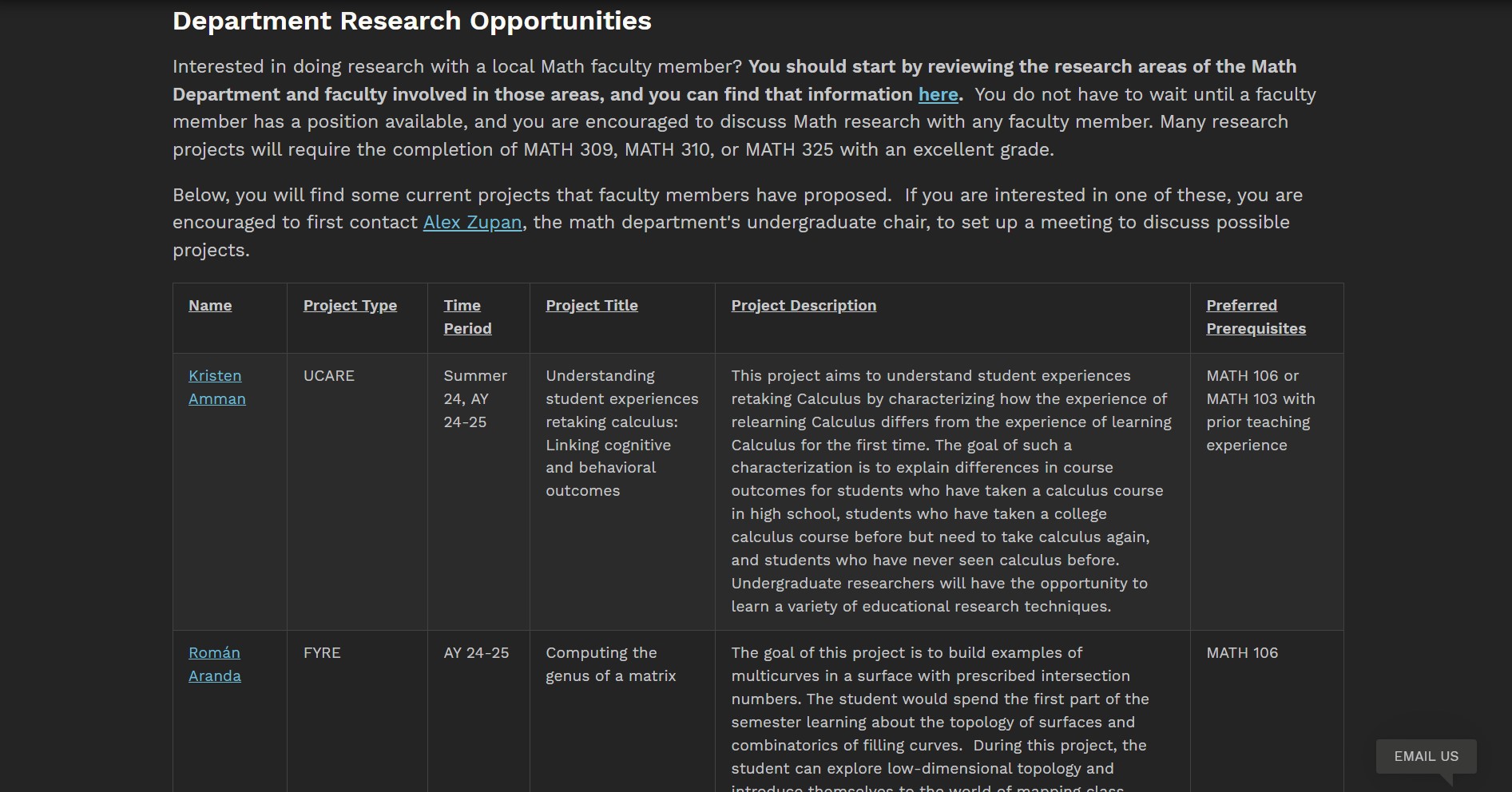Image resolution: width=1512 pixels, height=792 pixels.
Task: Click the EMAIL US button
Action: 1426,756
